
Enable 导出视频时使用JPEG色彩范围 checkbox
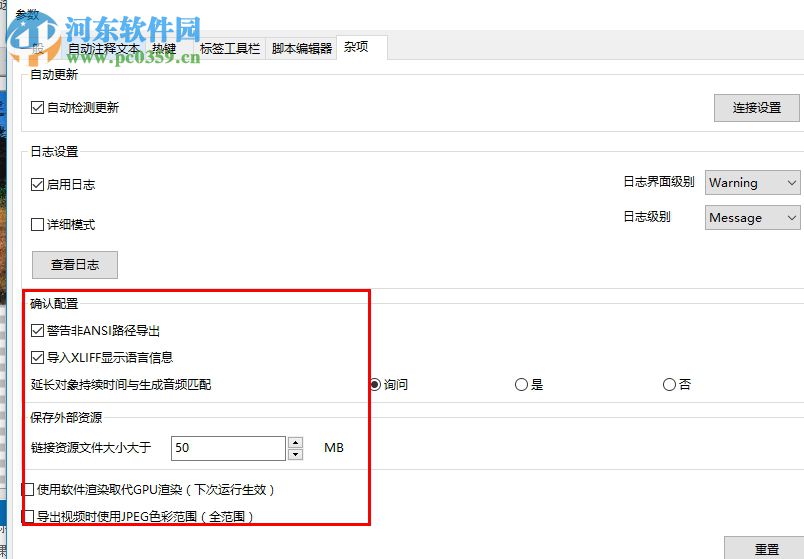(x=28, y=516)
